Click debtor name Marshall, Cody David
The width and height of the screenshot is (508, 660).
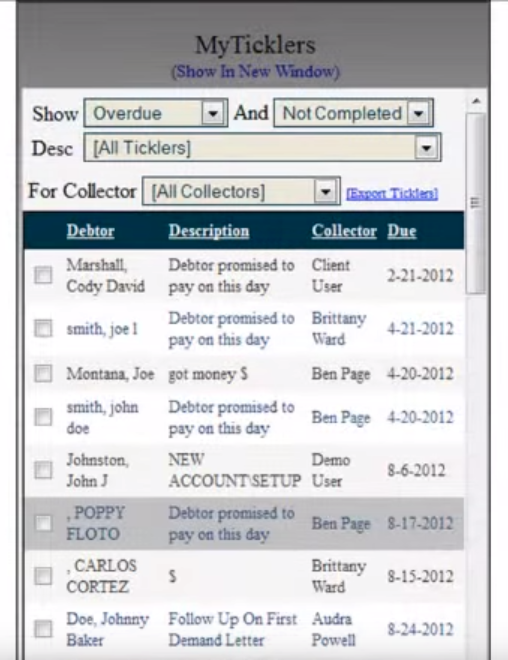tap(105, 276)
